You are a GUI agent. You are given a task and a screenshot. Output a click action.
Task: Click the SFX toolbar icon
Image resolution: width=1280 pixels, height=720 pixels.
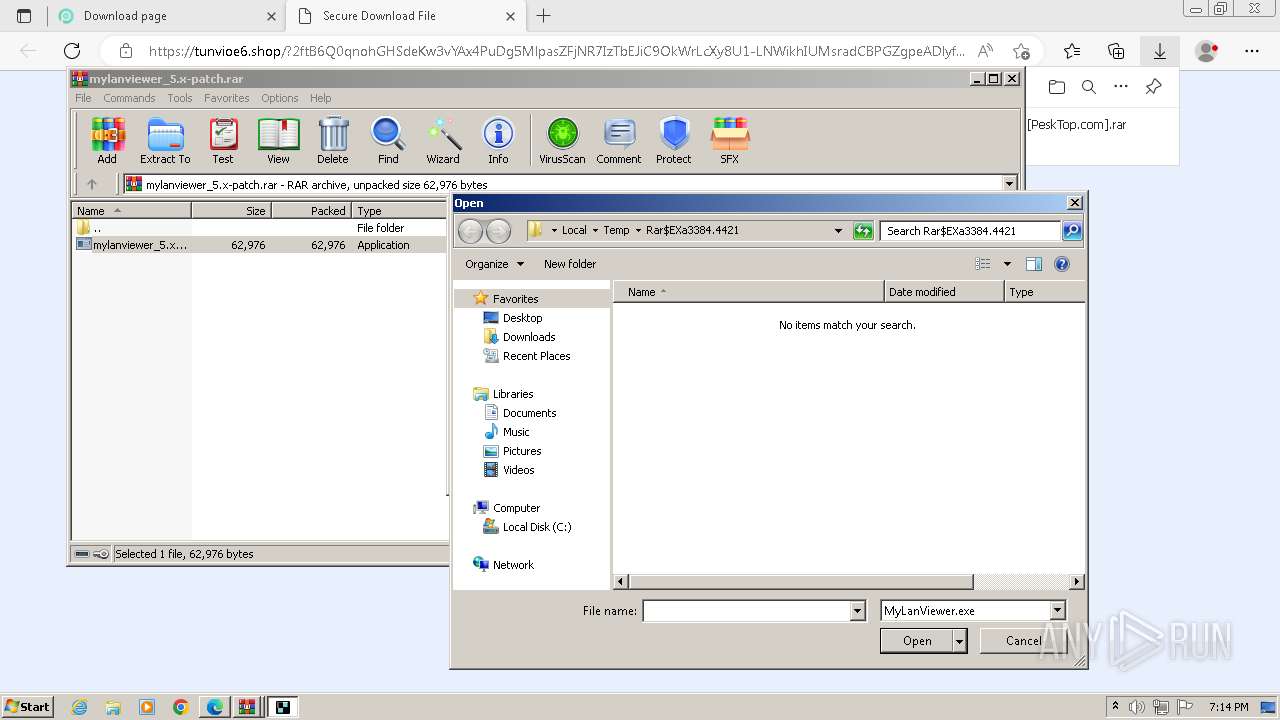pyautogui.click(x=730, y=140)
